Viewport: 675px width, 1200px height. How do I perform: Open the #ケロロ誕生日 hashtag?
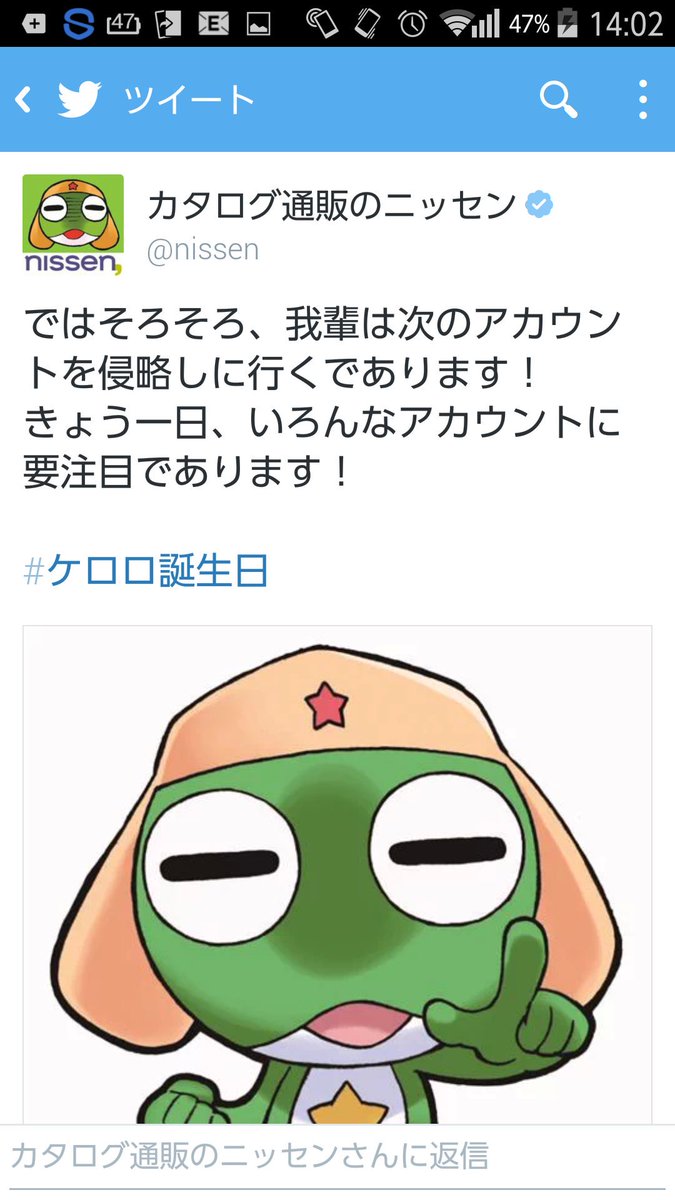[146, 571]
